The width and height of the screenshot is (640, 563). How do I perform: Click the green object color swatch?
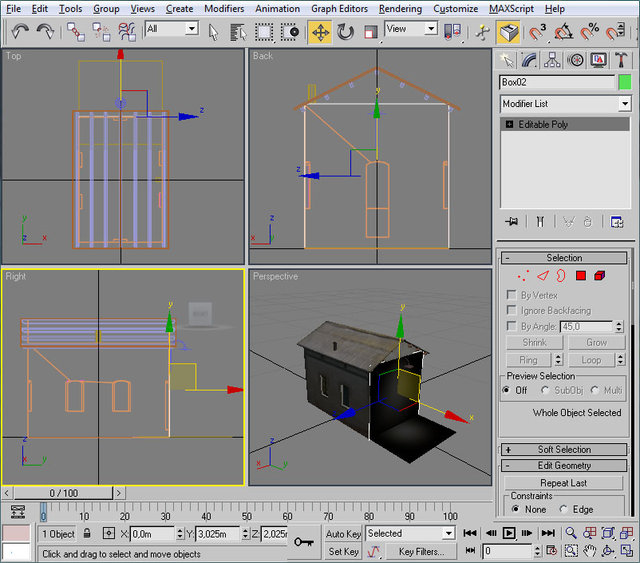[x=625, y=82]
